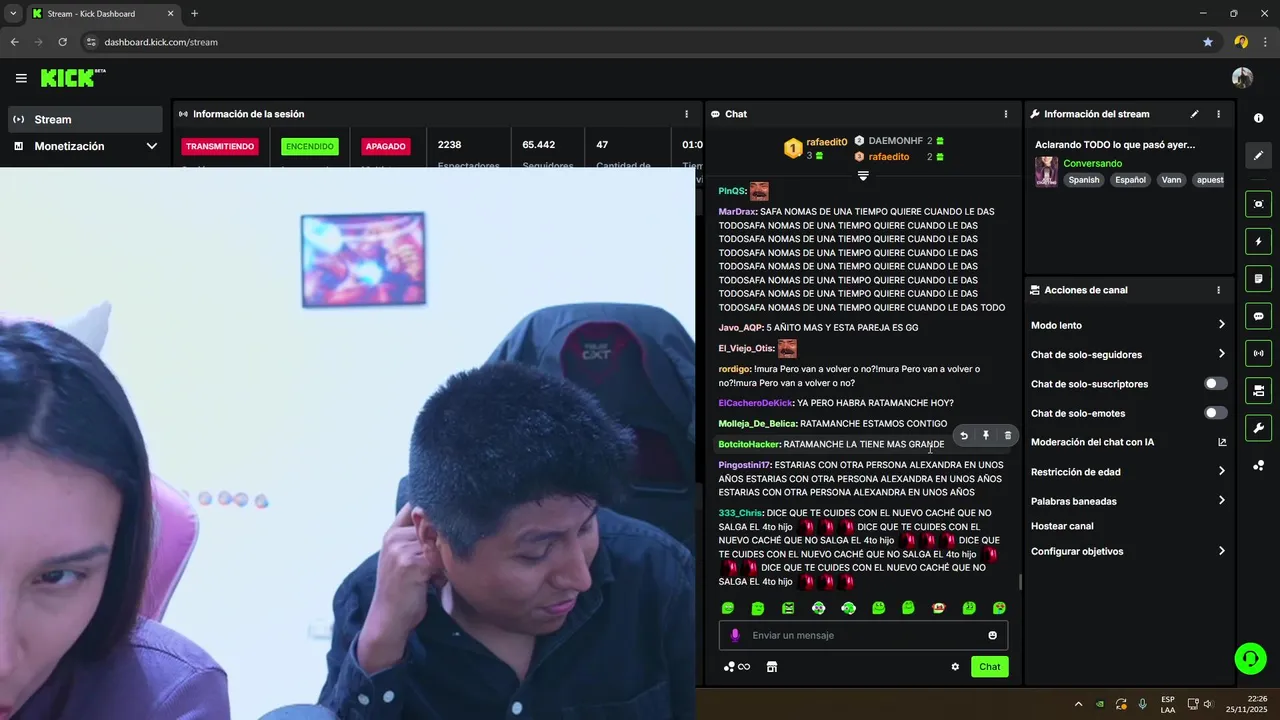Click the green headset support button
The width and height of the screenshot is (1280, 720).
(1250, 658)
